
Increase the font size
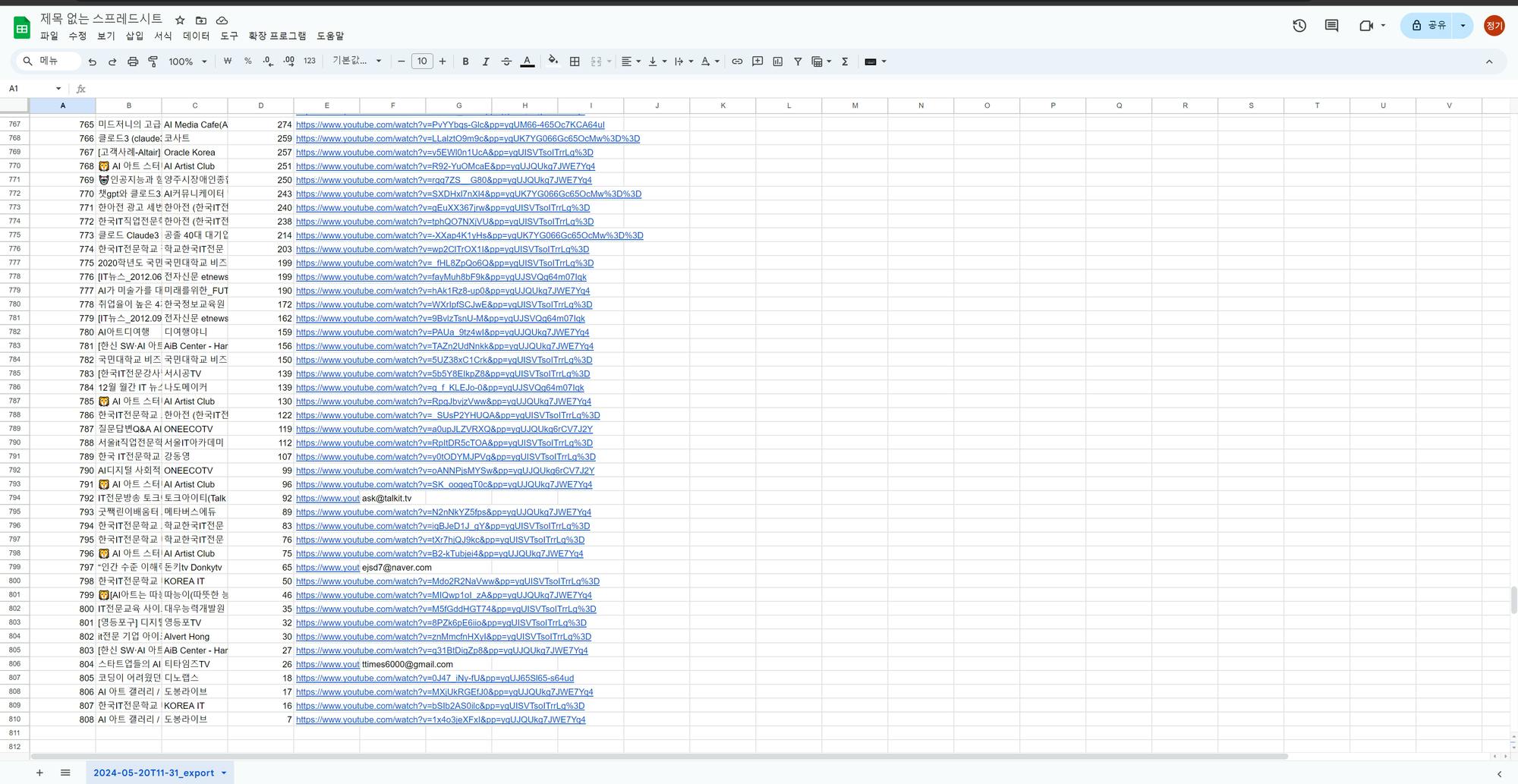coord(442,61)
